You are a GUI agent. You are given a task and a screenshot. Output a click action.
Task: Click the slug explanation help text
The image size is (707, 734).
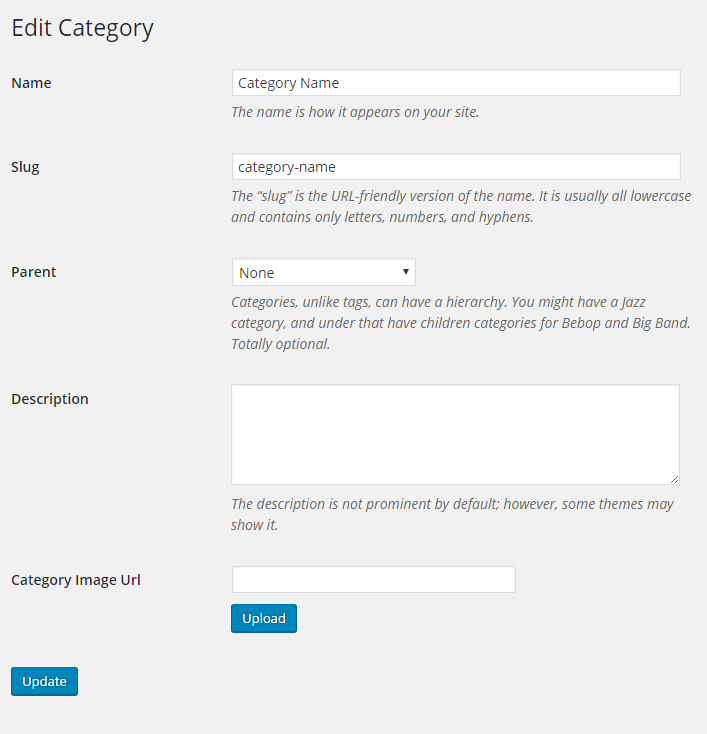460,206
